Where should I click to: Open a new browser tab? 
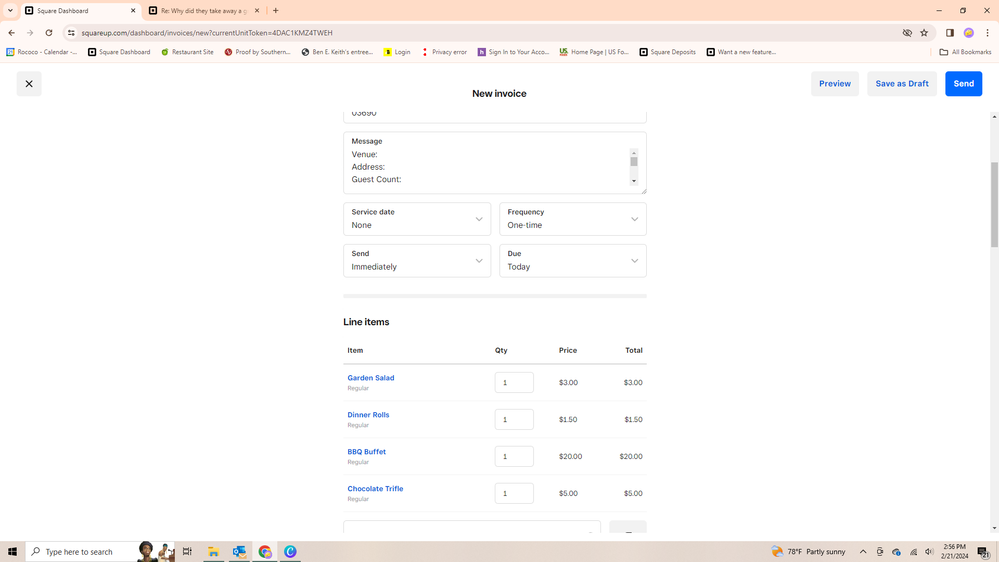276,11
